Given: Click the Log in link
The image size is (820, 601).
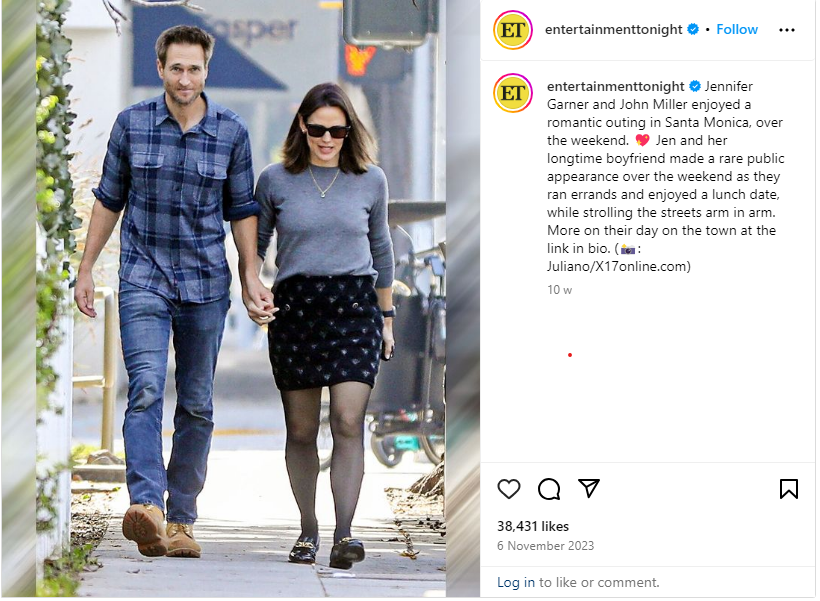Looking at the screenshot, I should coord(516,582).
